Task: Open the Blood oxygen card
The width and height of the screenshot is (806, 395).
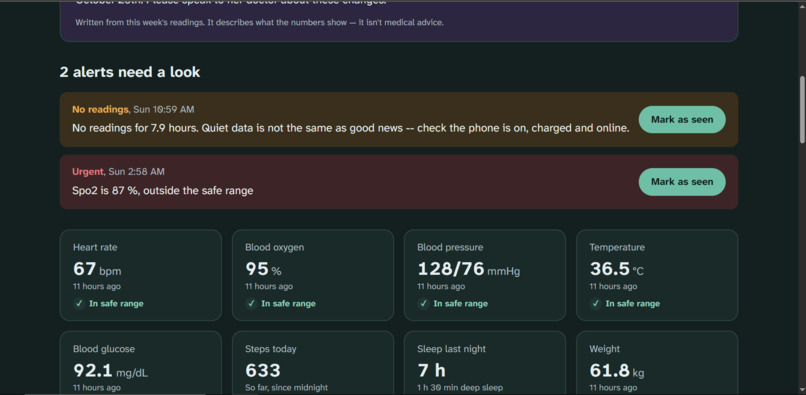Action: [313, 275]
